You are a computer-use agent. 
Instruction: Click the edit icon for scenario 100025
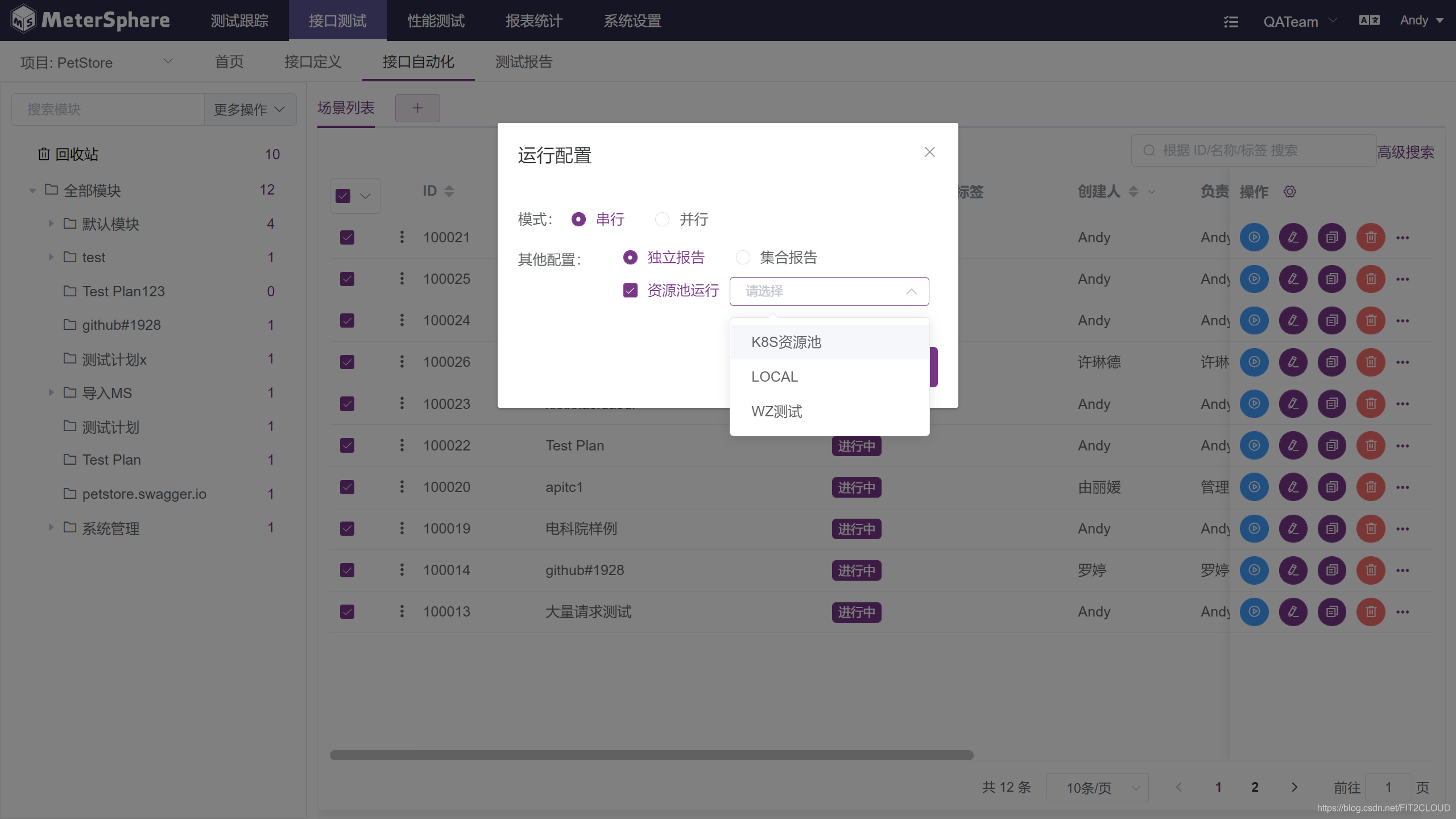pos(1293,279)
